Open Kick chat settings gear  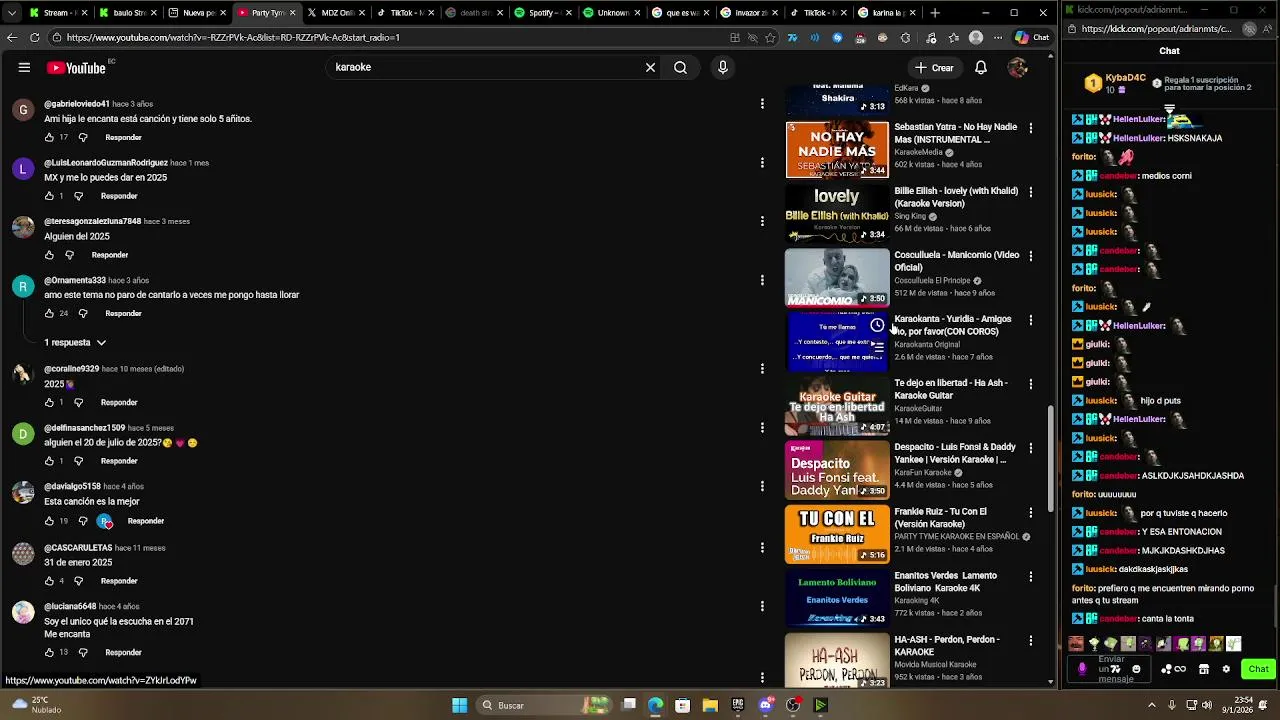point(1226,669)
